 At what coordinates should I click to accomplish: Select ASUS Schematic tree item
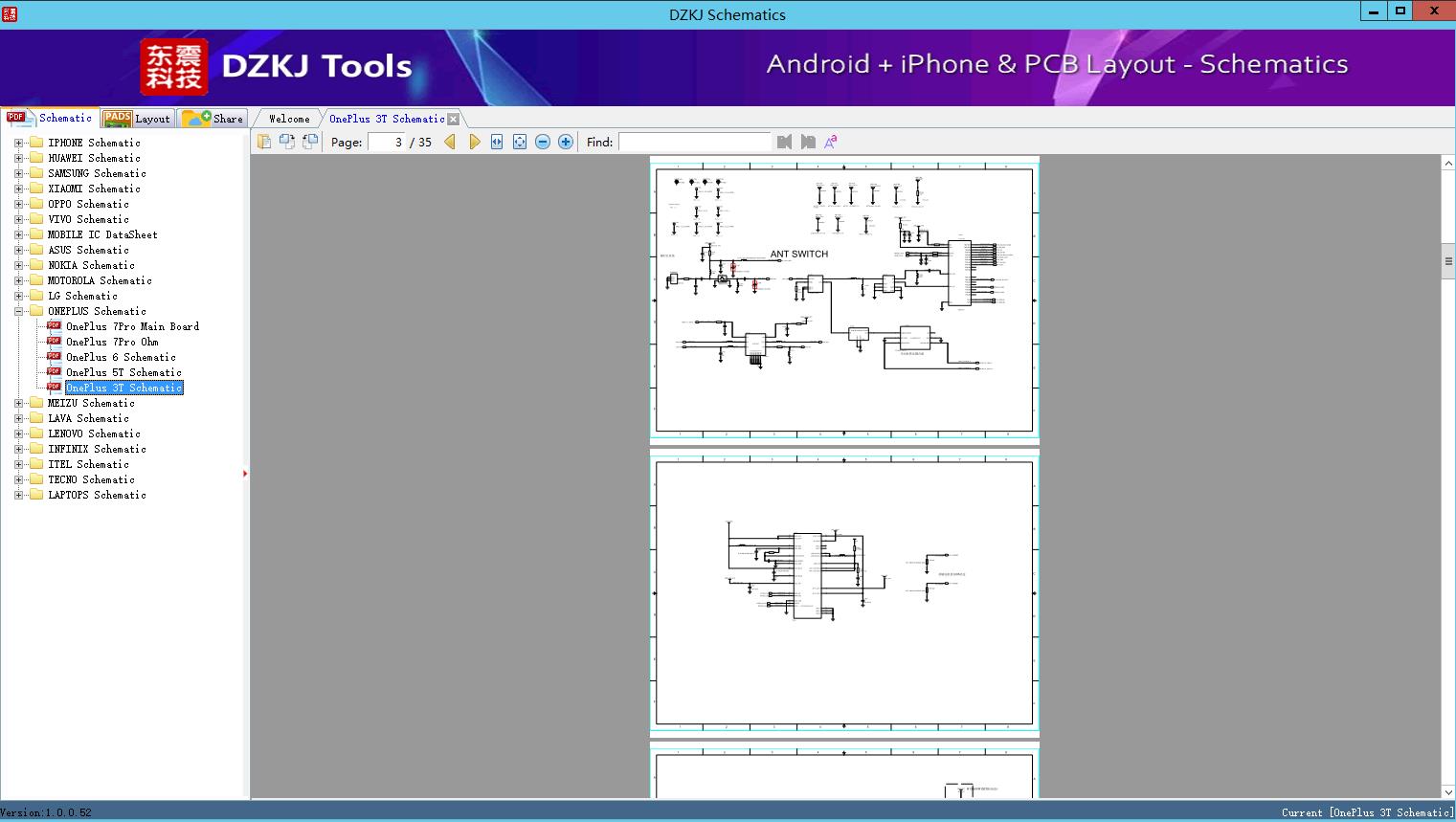coord(88,250)
